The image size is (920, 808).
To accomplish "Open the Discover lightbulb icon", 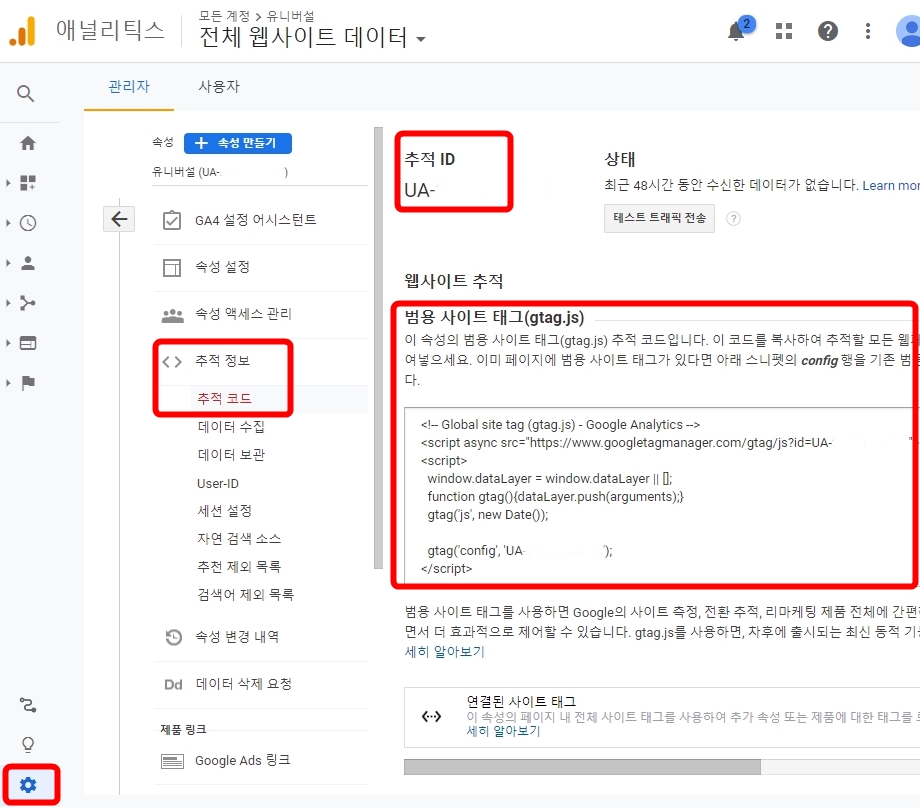I will (x=28, y=745).
